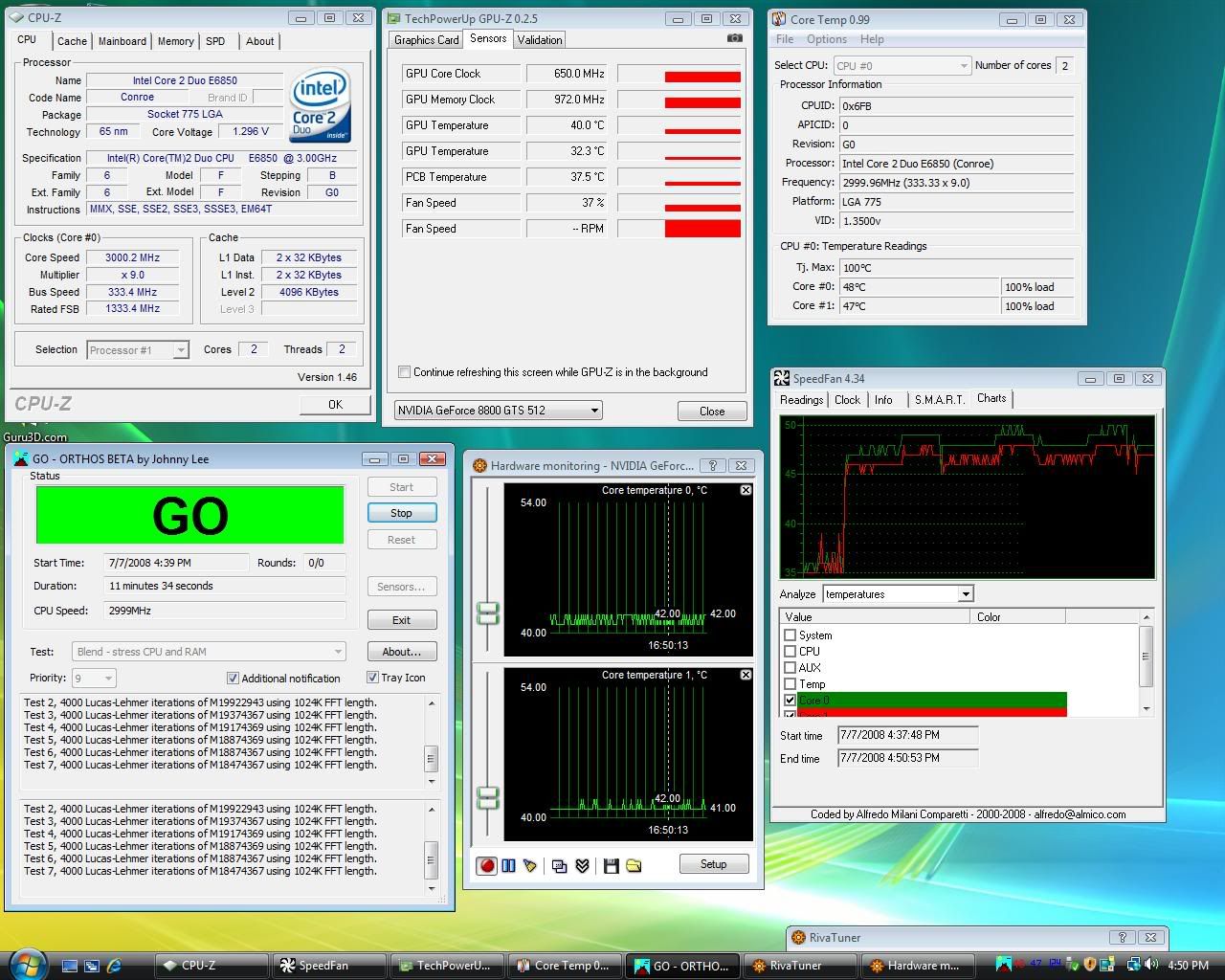The height and width of the screenshot is (980, 1225).
Task: Close the Core temperature 0 graph with its X
Action: click(746, 490)
